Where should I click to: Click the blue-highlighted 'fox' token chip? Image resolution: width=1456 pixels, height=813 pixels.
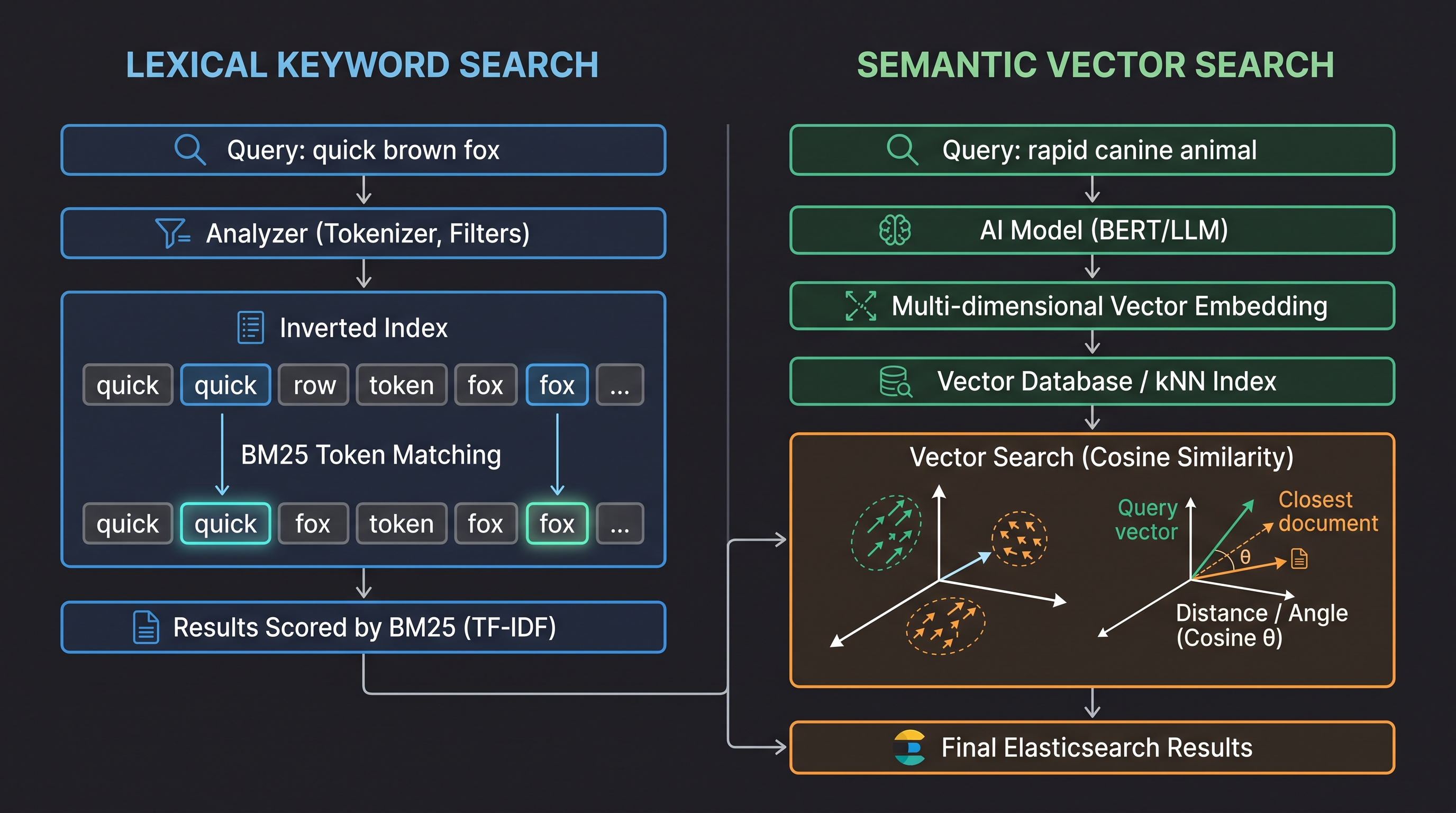pos(557,385)
